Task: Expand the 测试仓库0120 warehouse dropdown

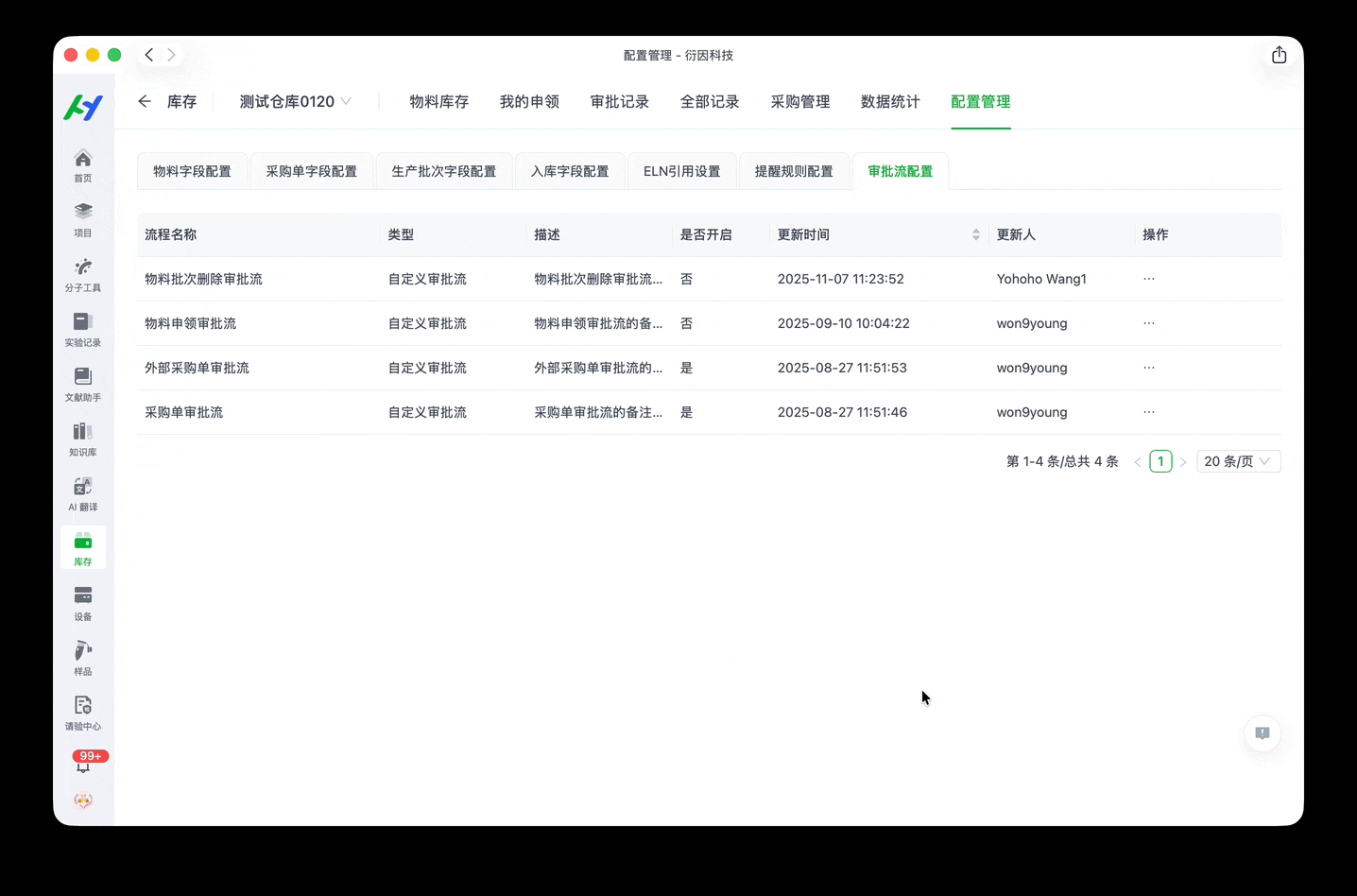Action: click(295, 102)
